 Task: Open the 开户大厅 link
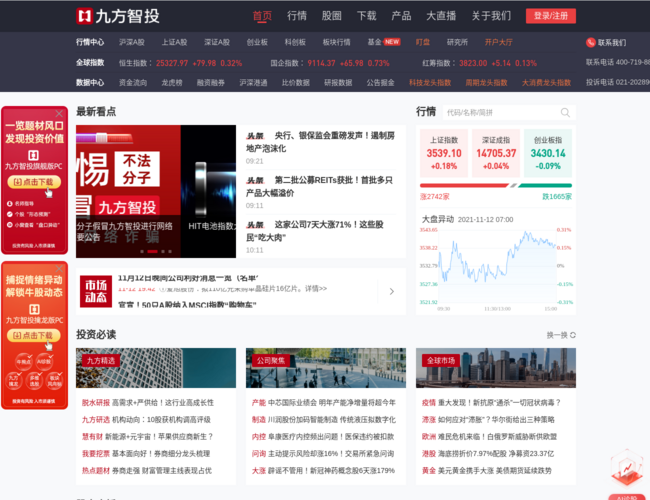click(x=499, y=42)
